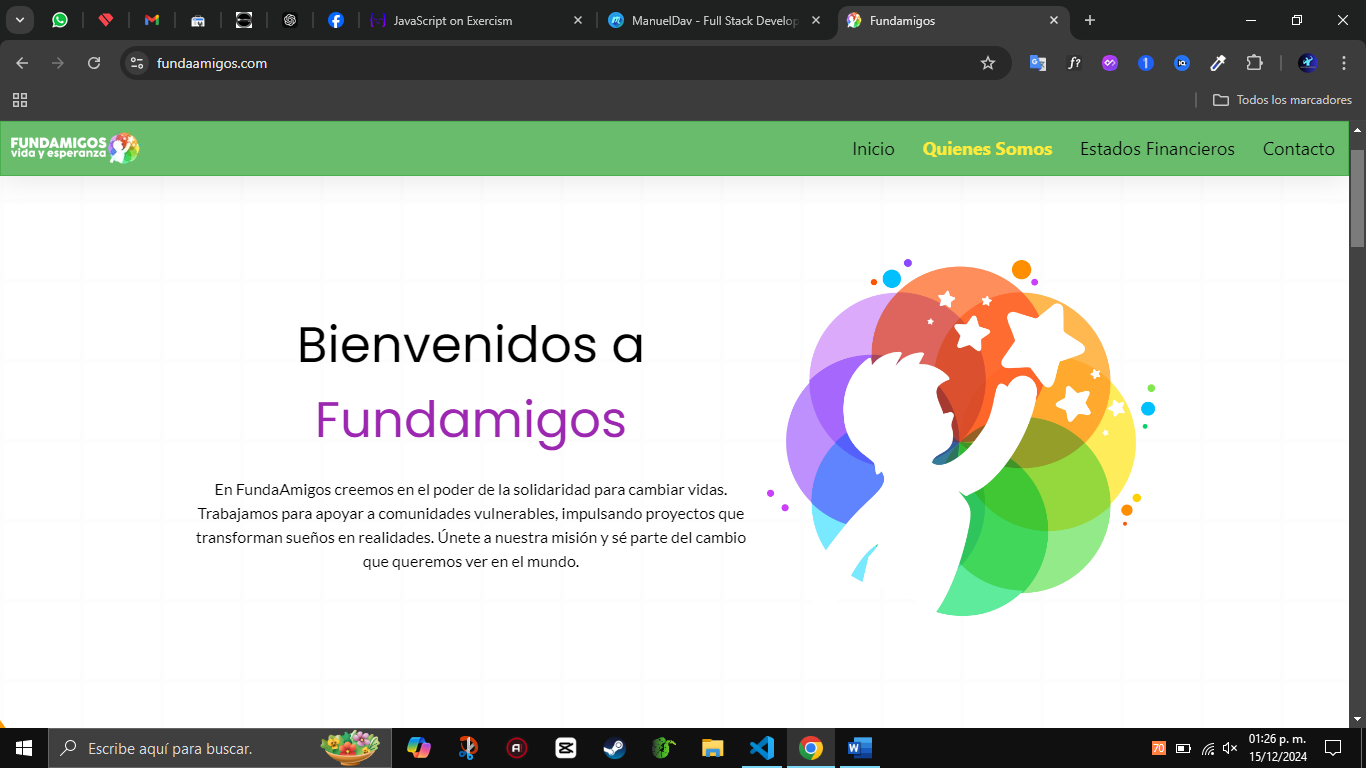Open the Chrome profile avatar
1366x768 pixels.
(x=1308, y=63)
